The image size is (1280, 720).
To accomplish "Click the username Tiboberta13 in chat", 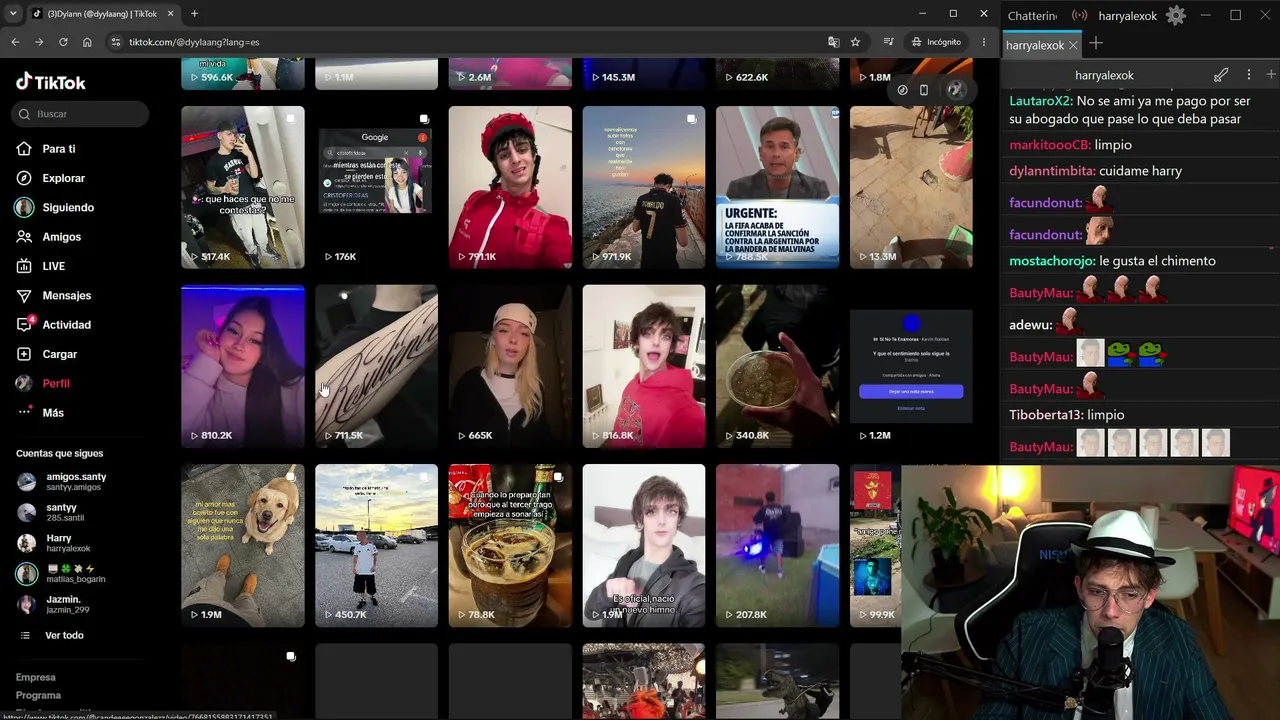I will 1045,415.
